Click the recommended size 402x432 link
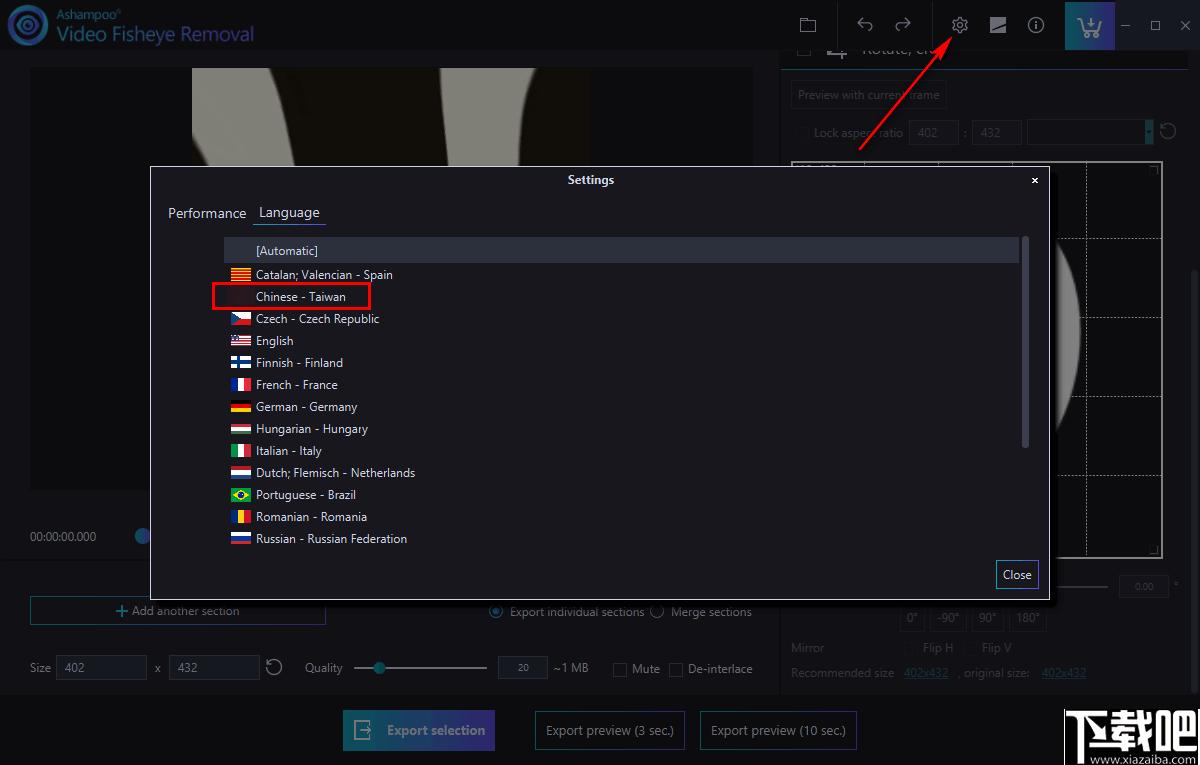The image size is (1200, 765). click(x=926, y=673)
